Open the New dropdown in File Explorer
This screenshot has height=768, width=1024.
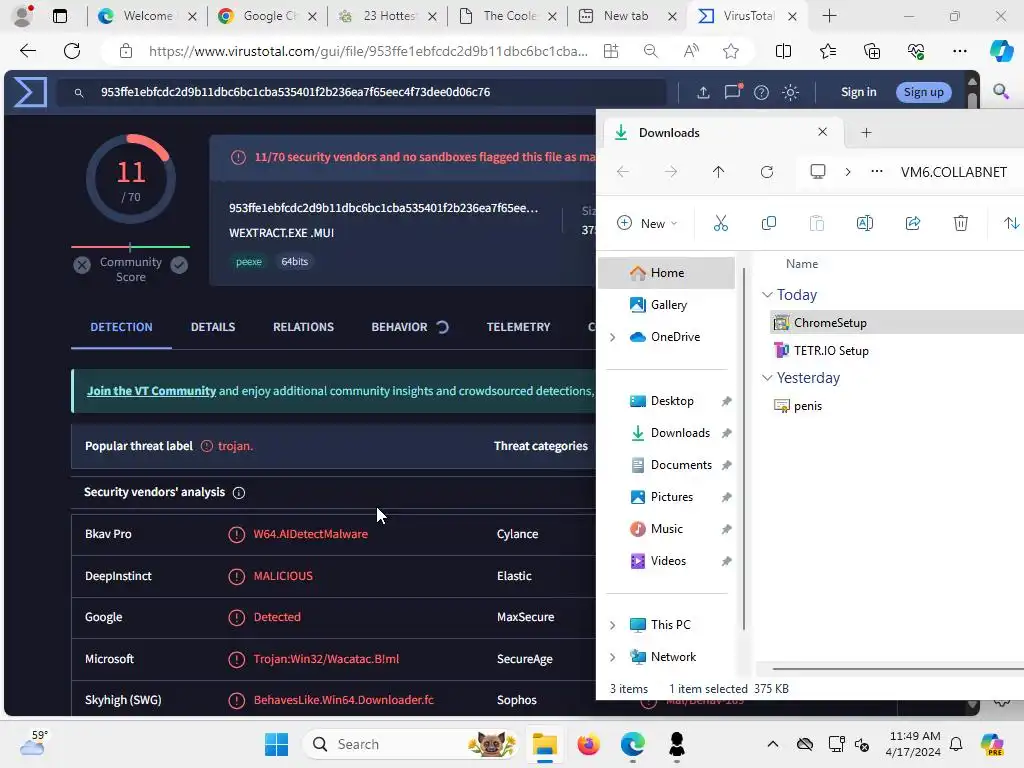coord(647,223)
